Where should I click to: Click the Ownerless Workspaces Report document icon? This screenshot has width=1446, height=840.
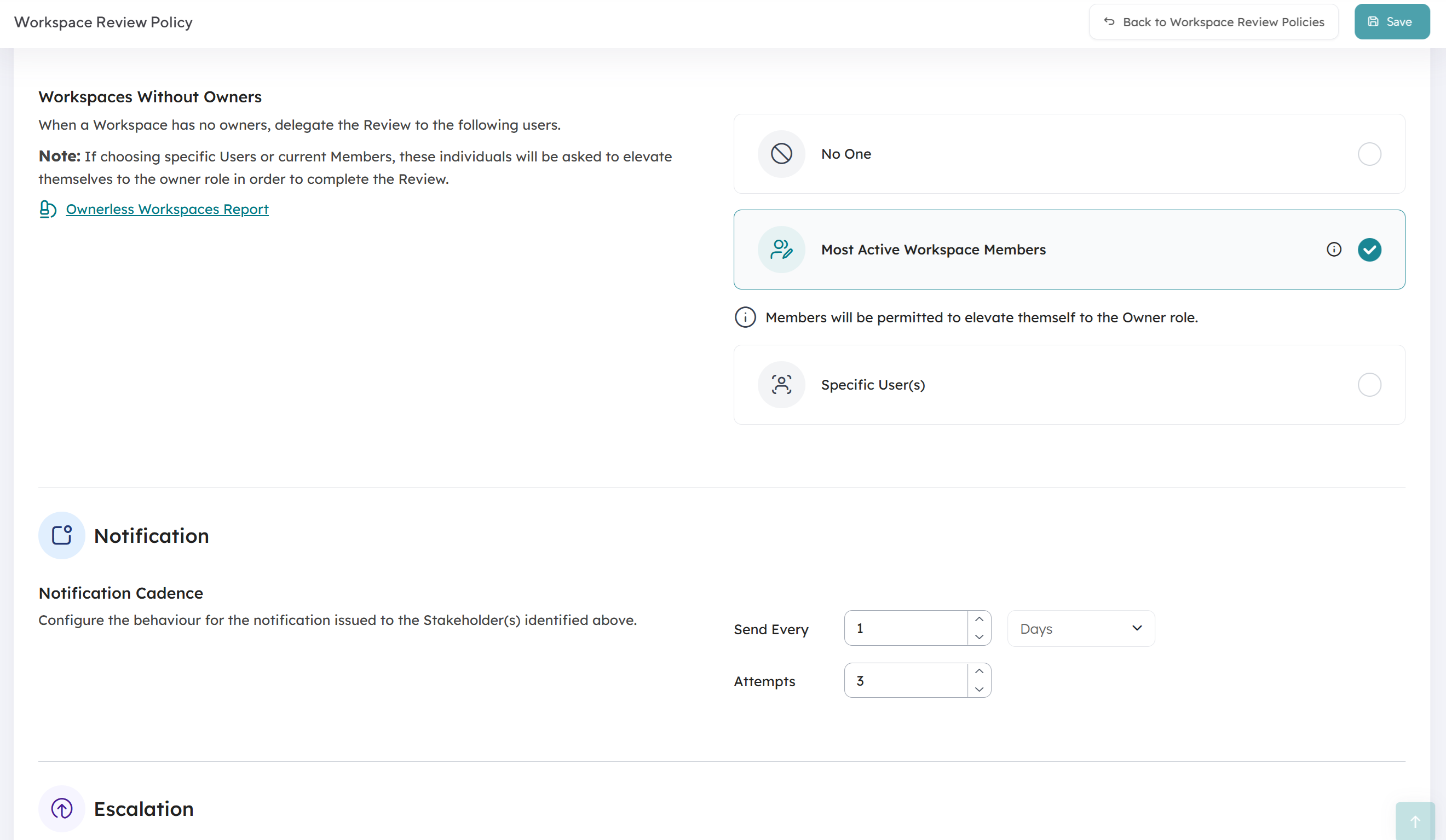point(48,209)
